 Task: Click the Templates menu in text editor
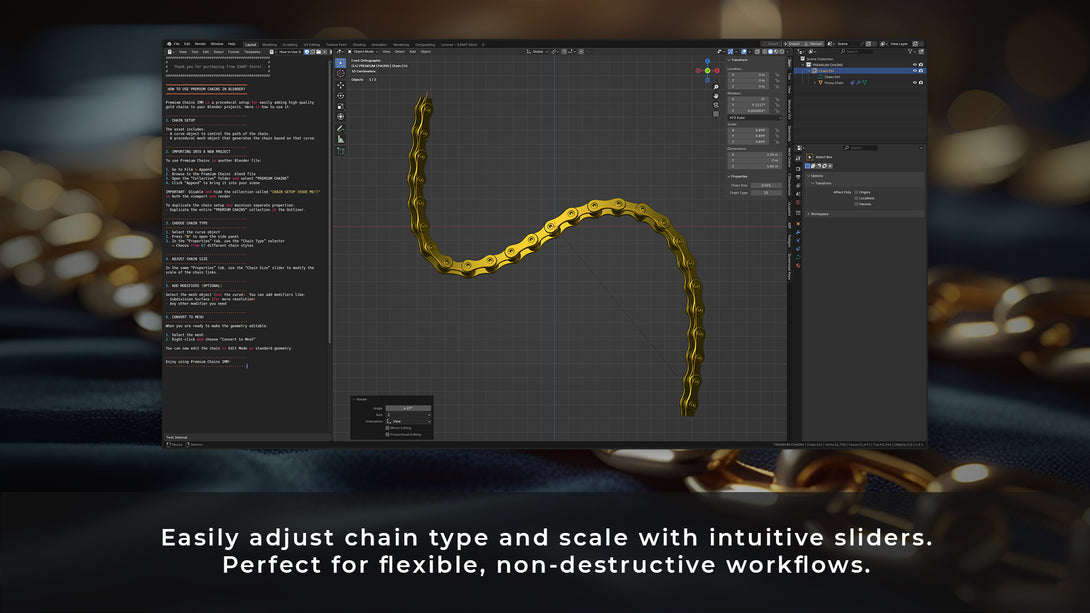click(x=252, y=51)
